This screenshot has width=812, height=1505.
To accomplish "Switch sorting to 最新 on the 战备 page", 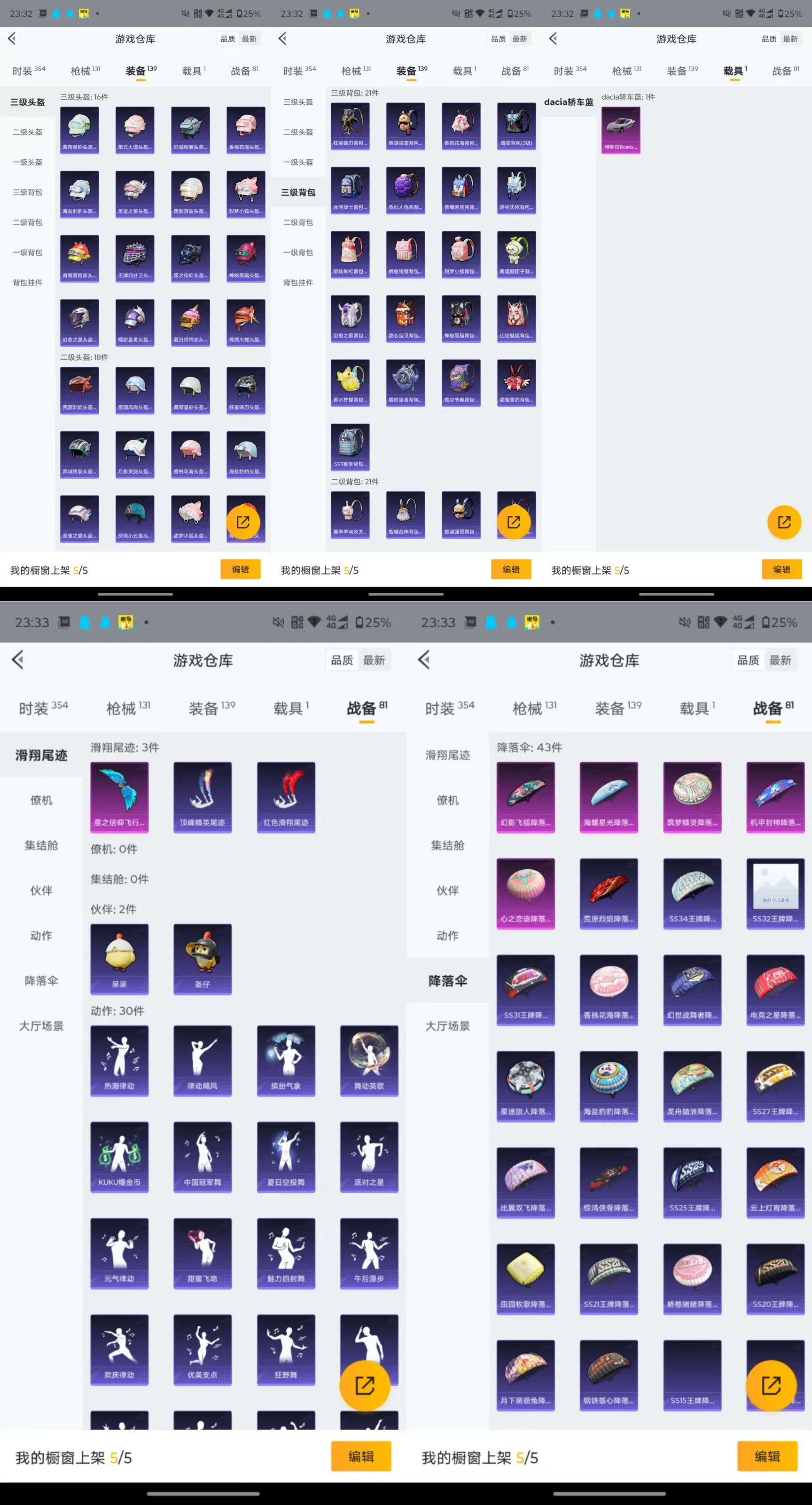I will (374, 660).
